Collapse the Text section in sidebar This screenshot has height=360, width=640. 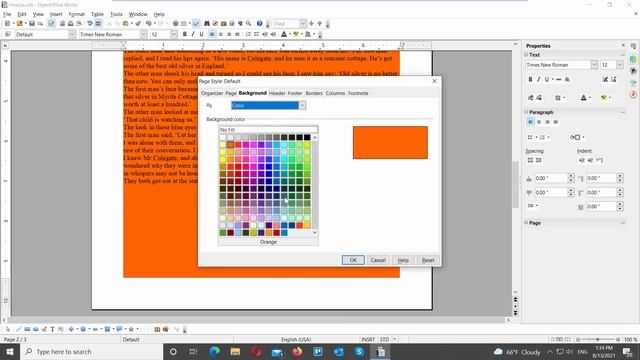coord(526,55)
